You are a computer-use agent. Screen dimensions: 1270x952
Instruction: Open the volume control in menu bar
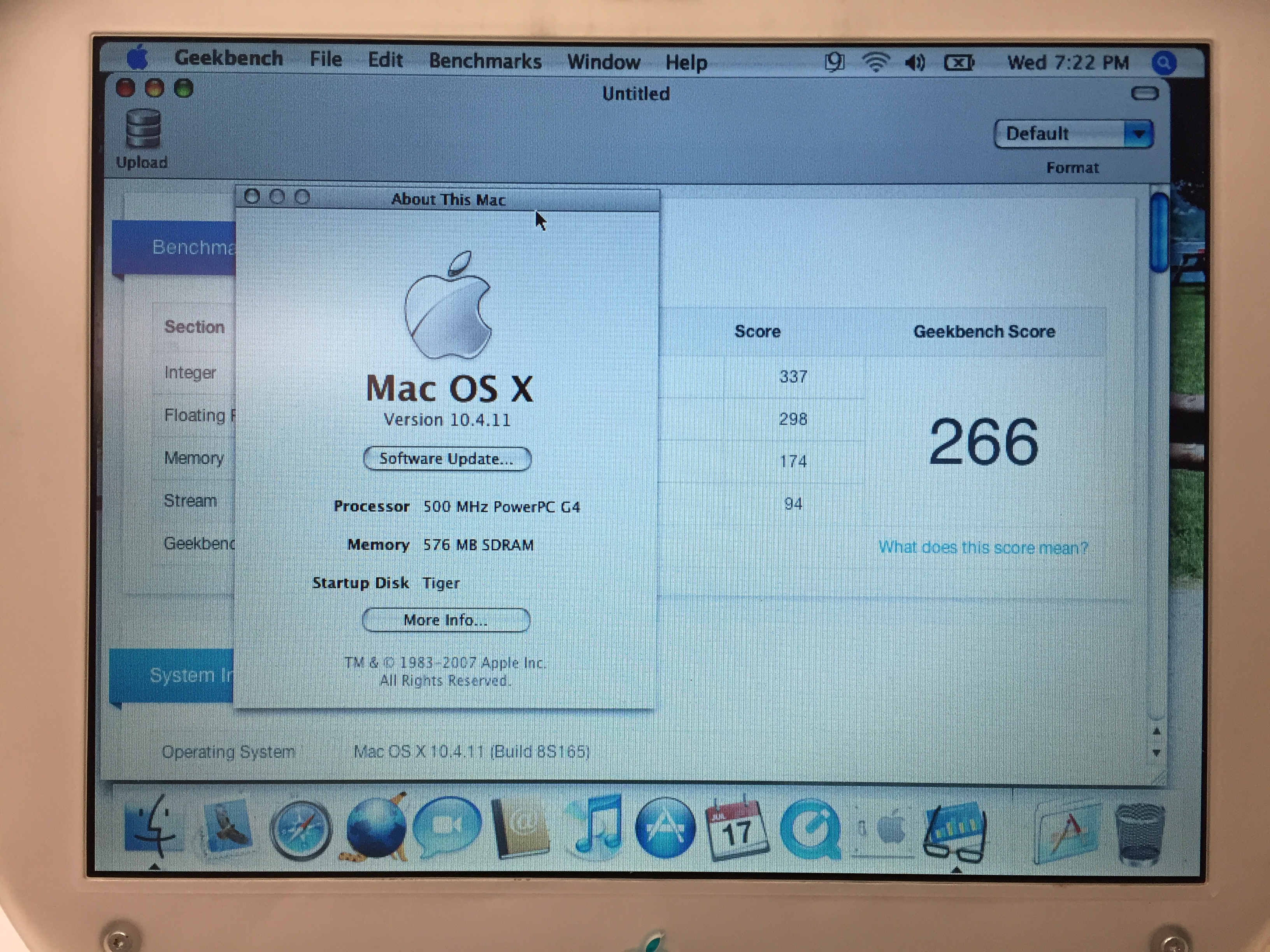tap(915, 62)
